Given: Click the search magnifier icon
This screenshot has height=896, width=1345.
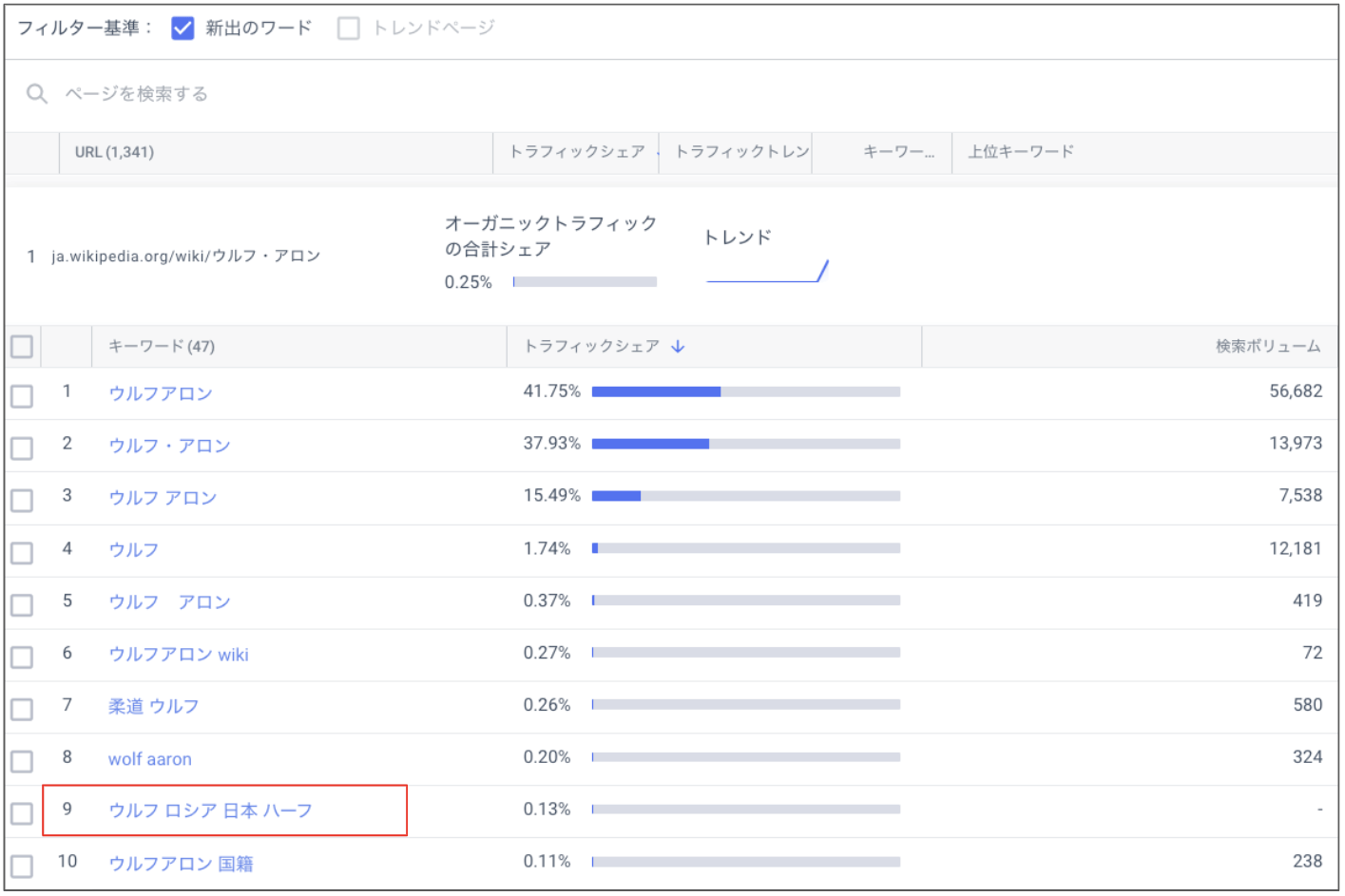Looking at the screenshot, I should point(36,93).
